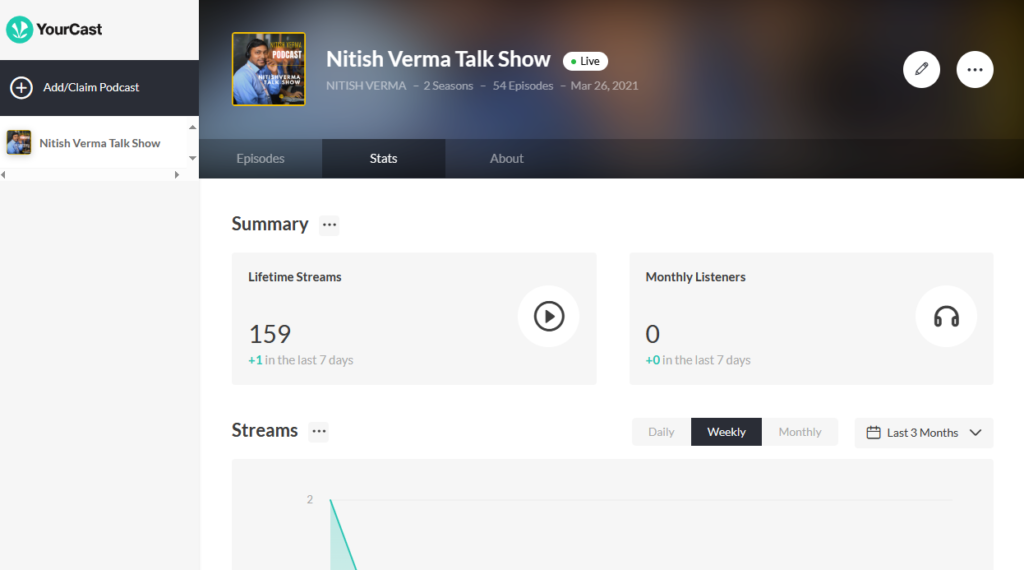Click the Monthly Listeners headphones icon

(x=946, y=317)
